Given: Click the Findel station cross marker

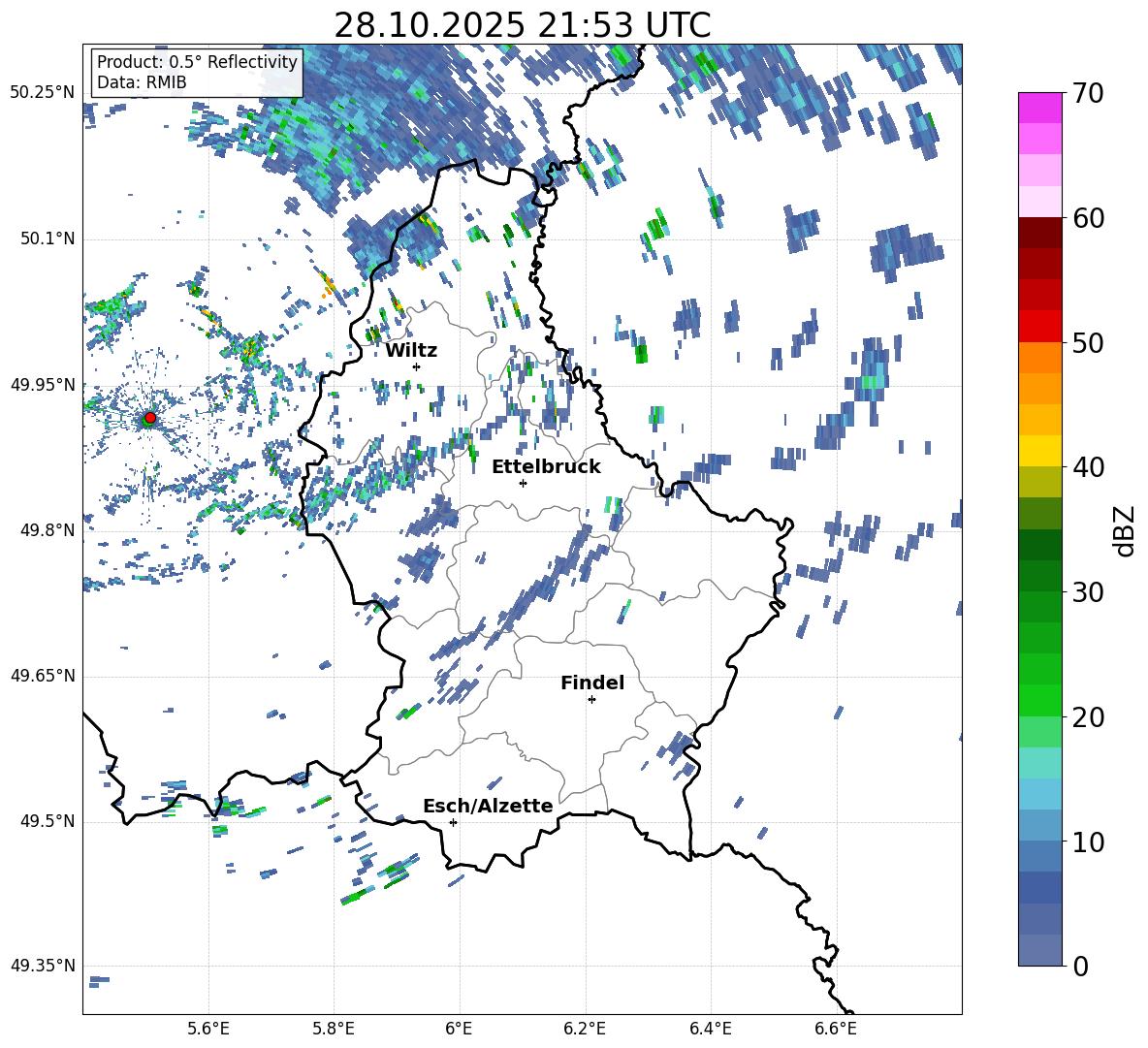Looking at the screenshot, I should tap(591, 700).
